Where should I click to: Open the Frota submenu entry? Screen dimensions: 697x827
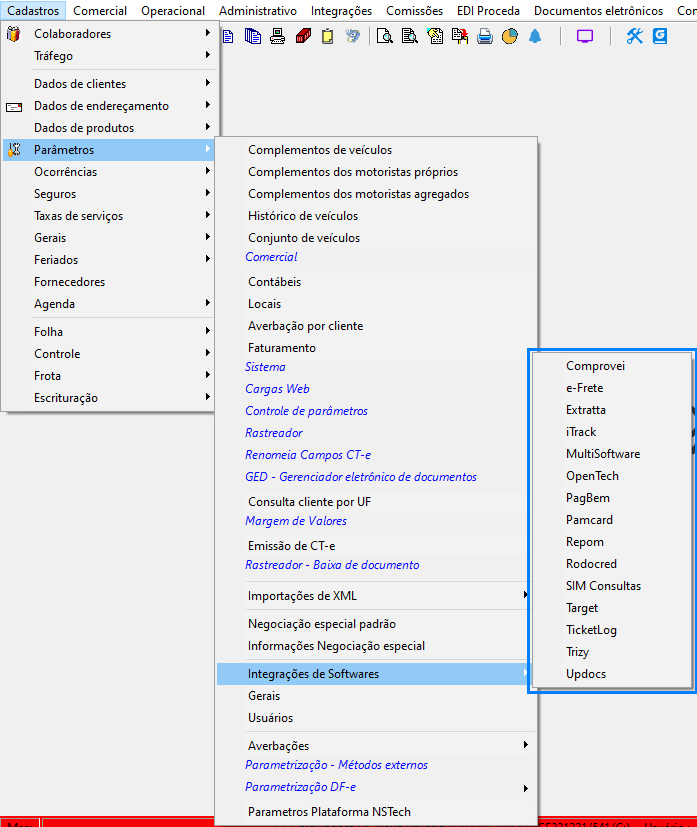coord(110,376)
